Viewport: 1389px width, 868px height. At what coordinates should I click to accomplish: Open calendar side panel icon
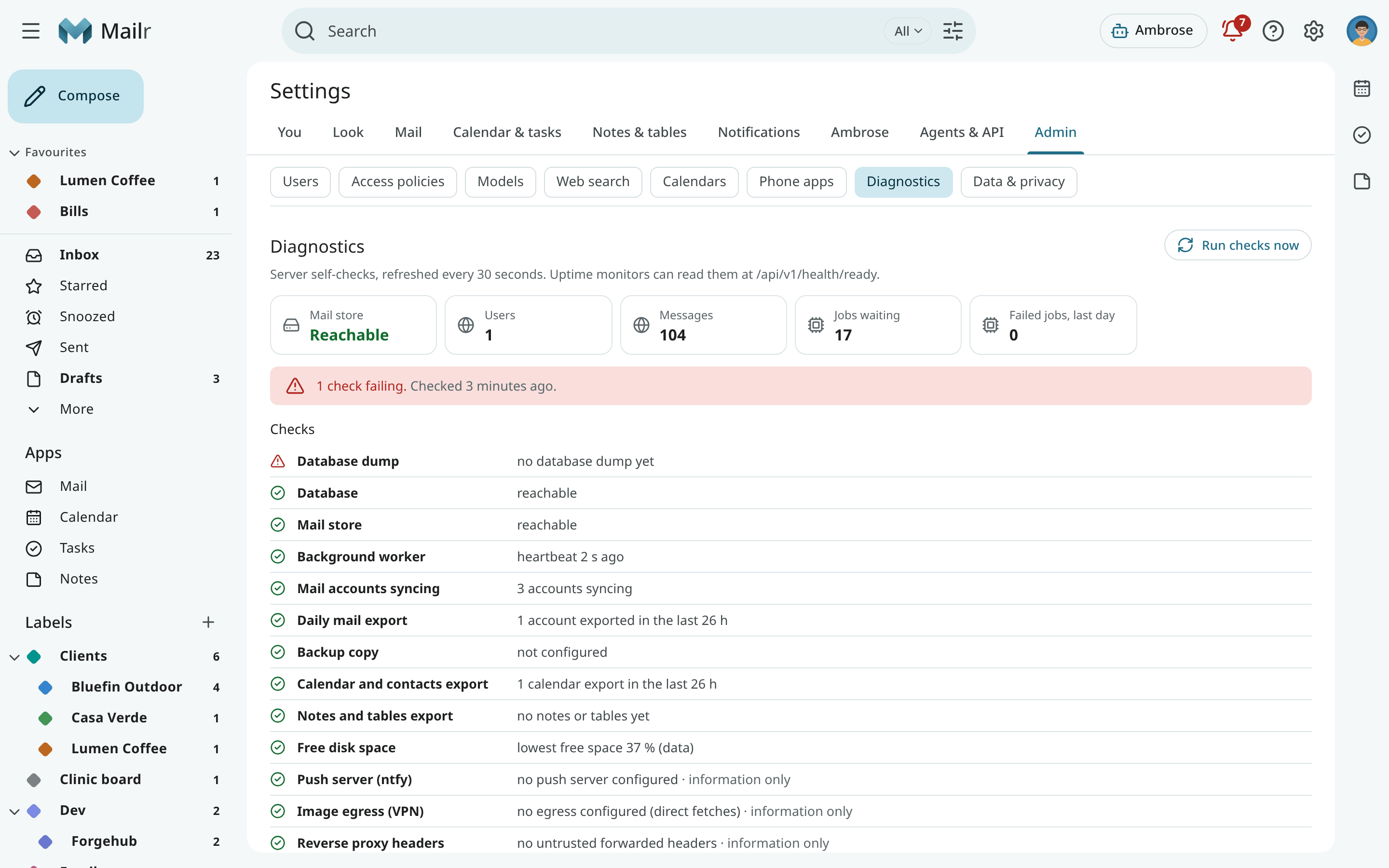click(1362, 89)
